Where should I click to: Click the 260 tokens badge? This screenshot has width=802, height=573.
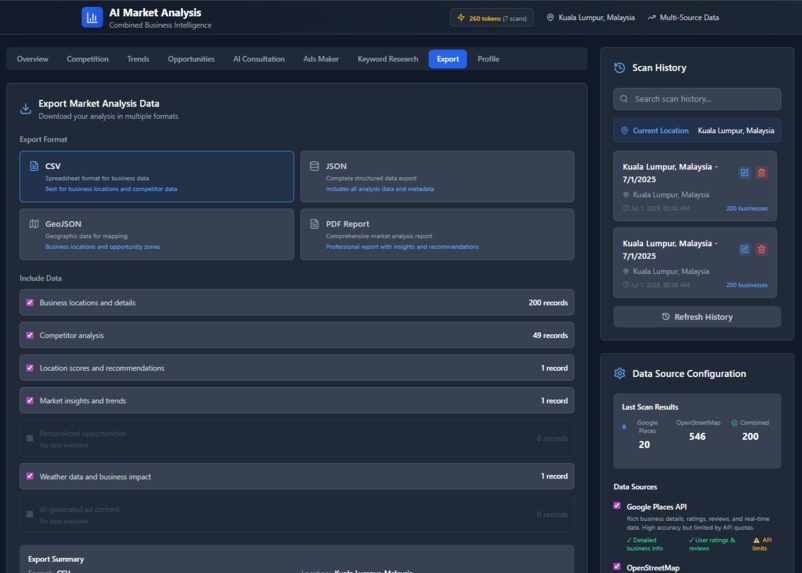point(492,17)
